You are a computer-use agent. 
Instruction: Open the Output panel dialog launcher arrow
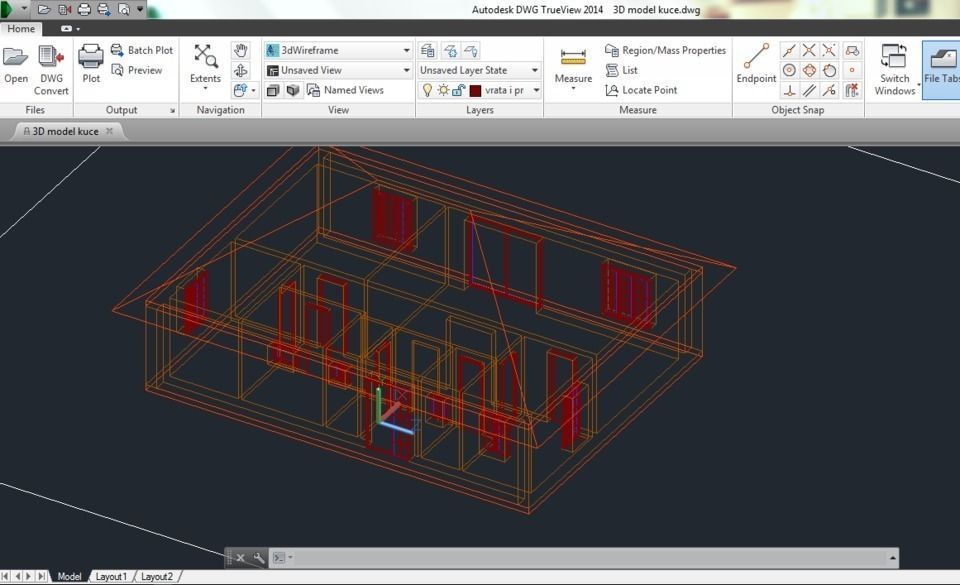pyautogui.click(x=172, y=111)
